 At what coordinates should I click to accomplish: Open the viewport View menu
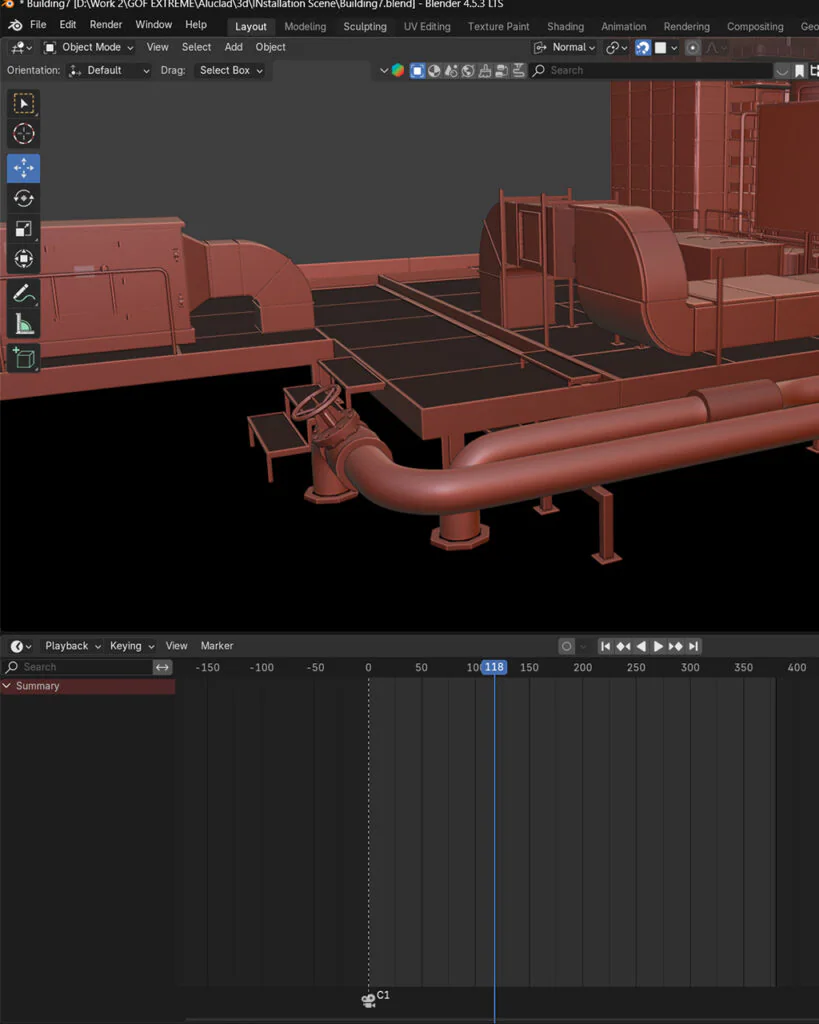(157, 48)
